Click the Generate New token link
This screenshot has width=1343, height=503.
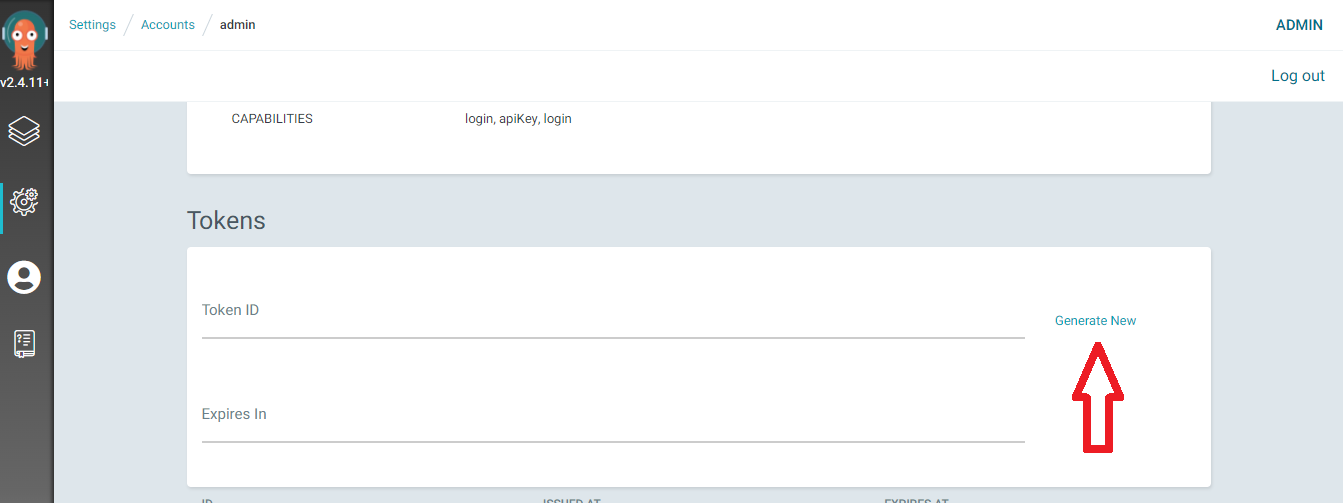[x=1095, y=321]
